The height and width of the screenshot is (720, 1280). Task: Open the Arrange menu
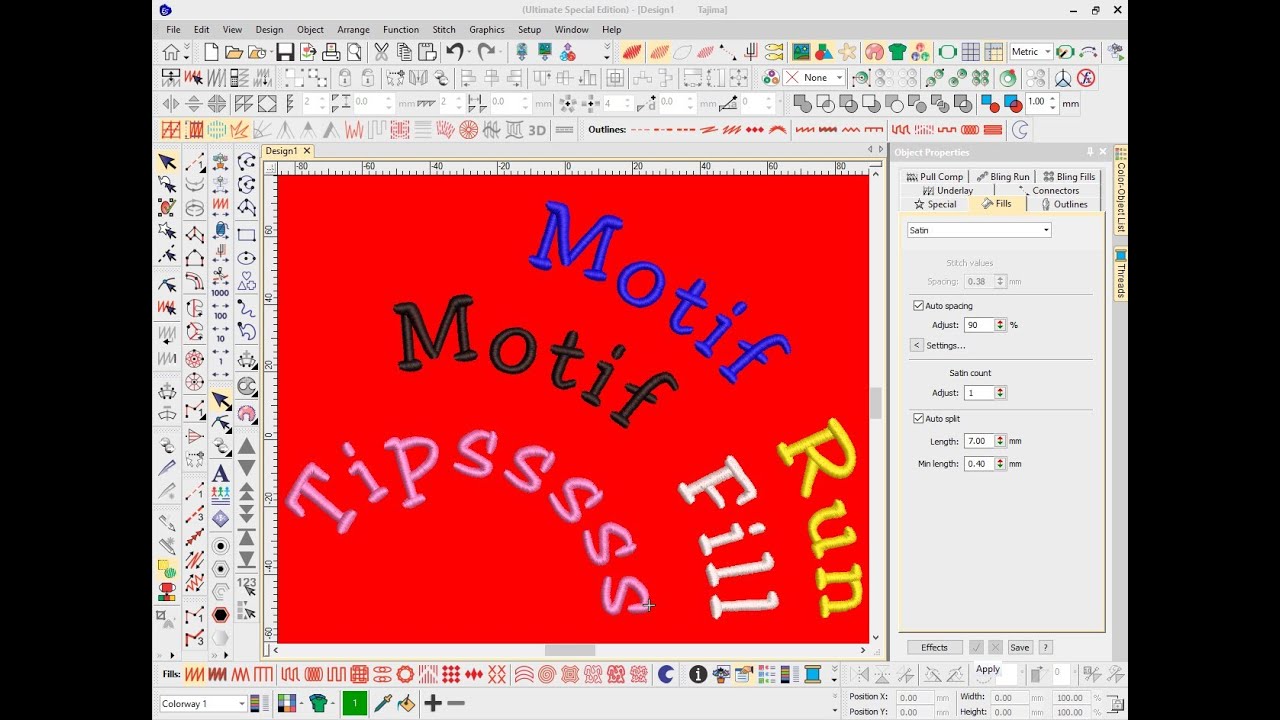click(353, 30)
